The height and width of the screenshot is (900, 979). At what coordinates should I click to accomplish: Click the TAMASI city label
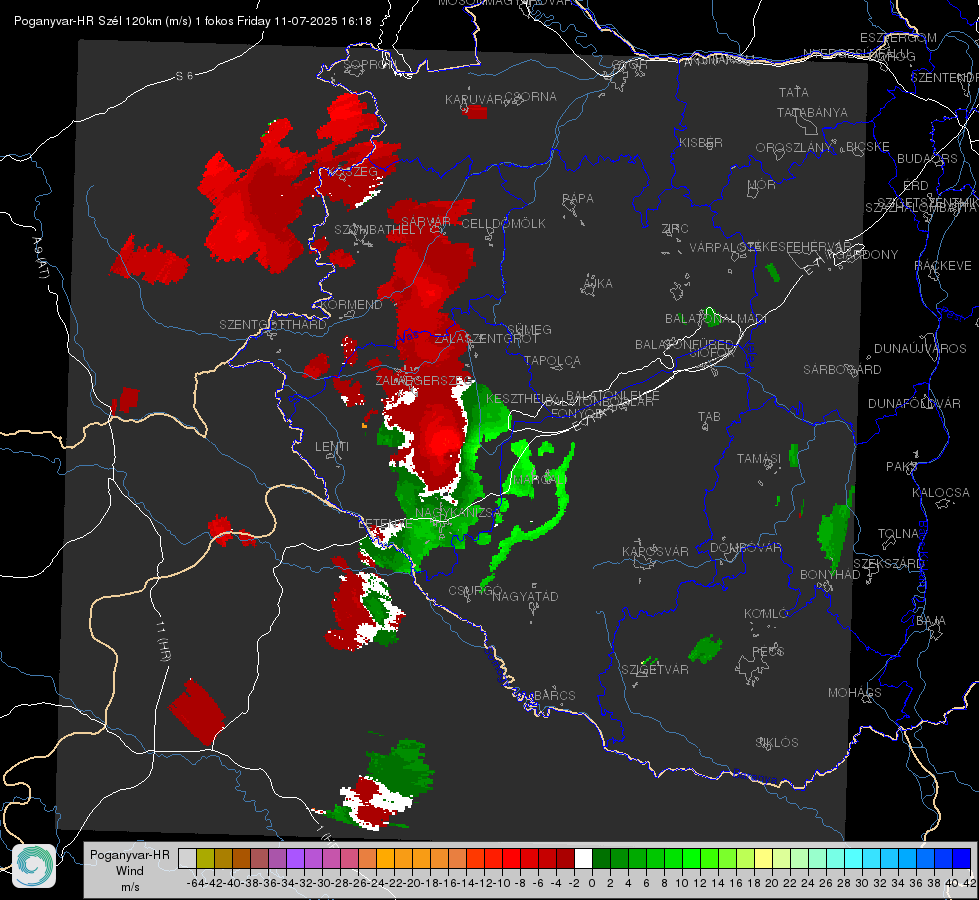click(x=759, y=459)
